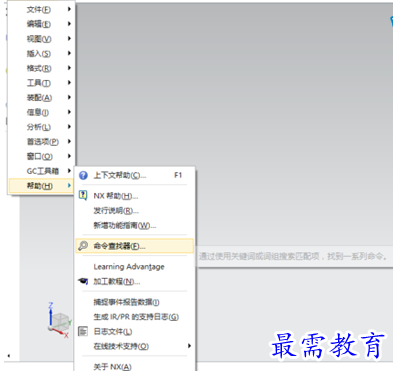Viewport: 393px width, 377px height.
Task: Open 发行说明(R)... release notes
Action: point(135,211)
